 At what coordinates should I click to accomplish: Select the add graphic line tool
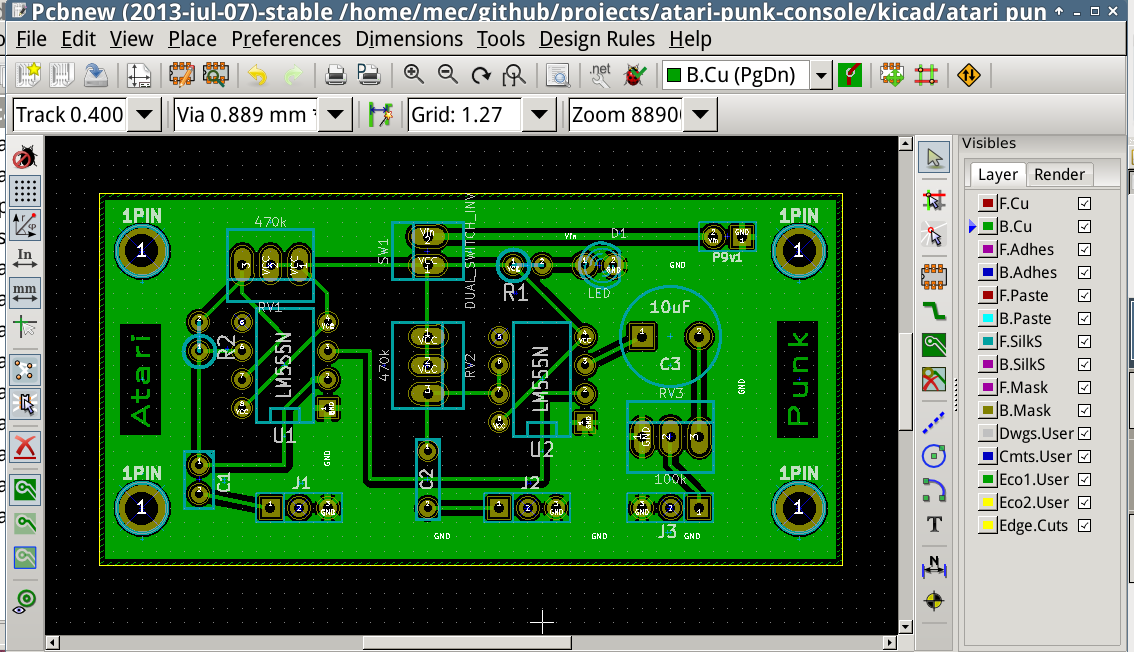(934, 421)
